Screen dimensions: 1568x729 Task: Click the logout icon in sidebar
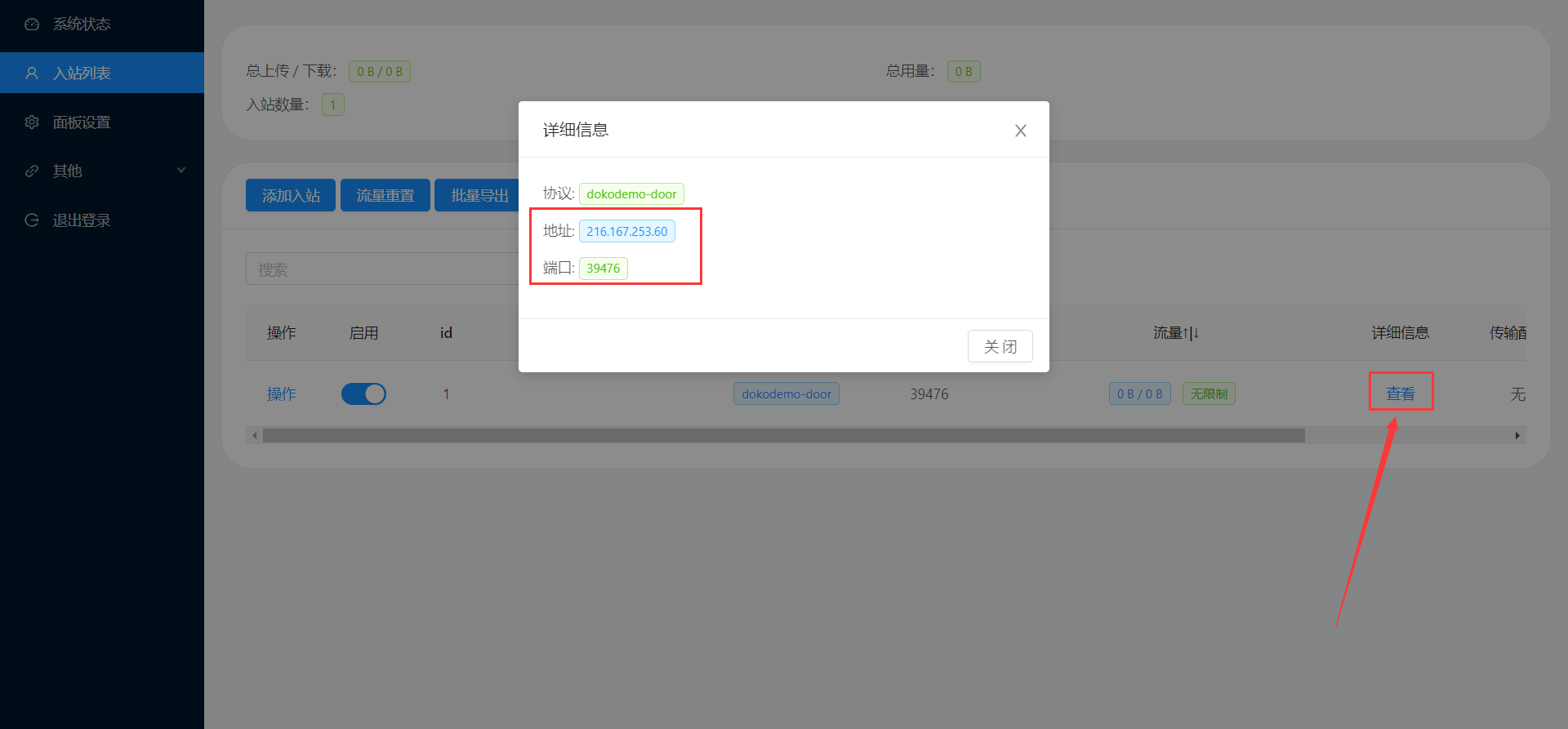(32, 220)
